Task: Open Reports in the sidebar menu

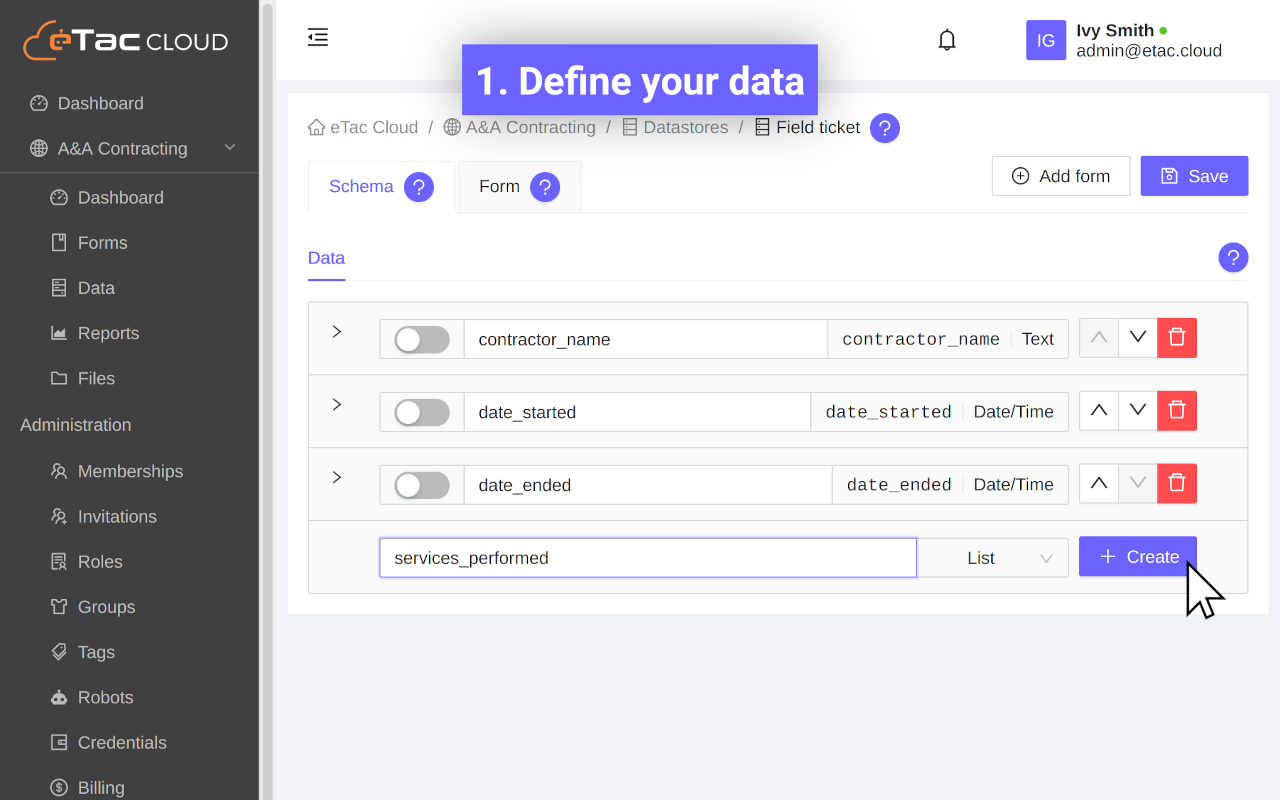Action: (x=108, y=333)
